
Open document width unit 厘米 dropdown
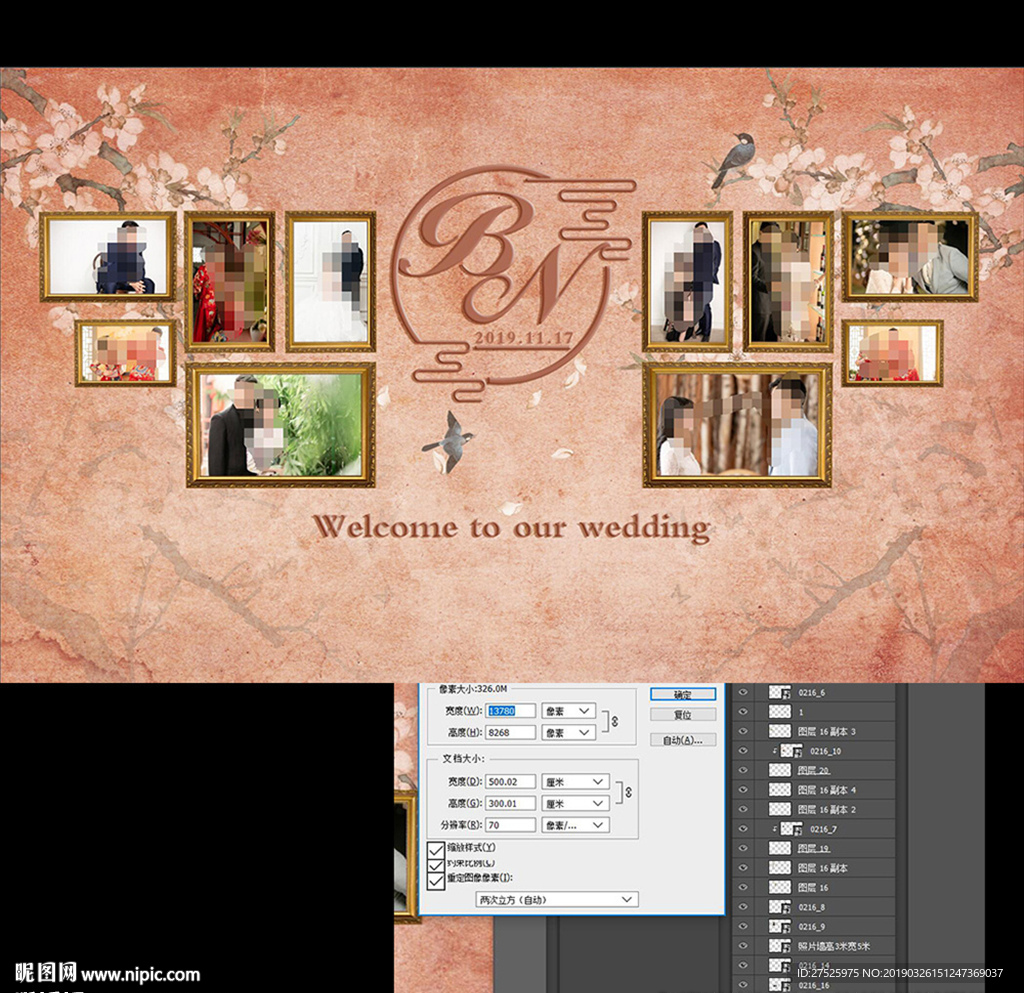pyautogui.click(x=575, y=781)
